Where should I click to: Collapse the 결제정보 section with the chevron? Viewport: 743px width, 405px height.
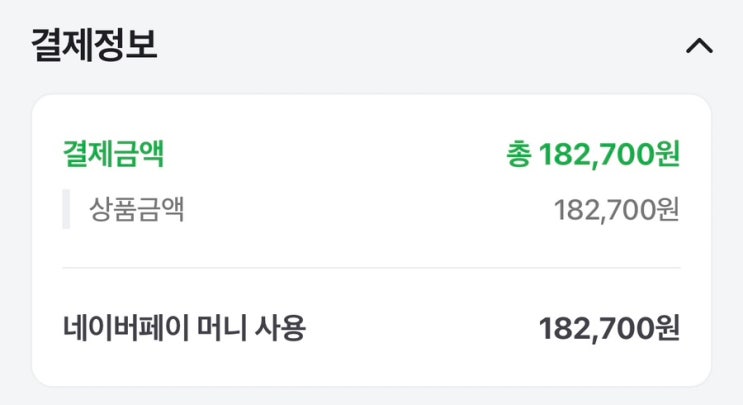click(699, 46)
